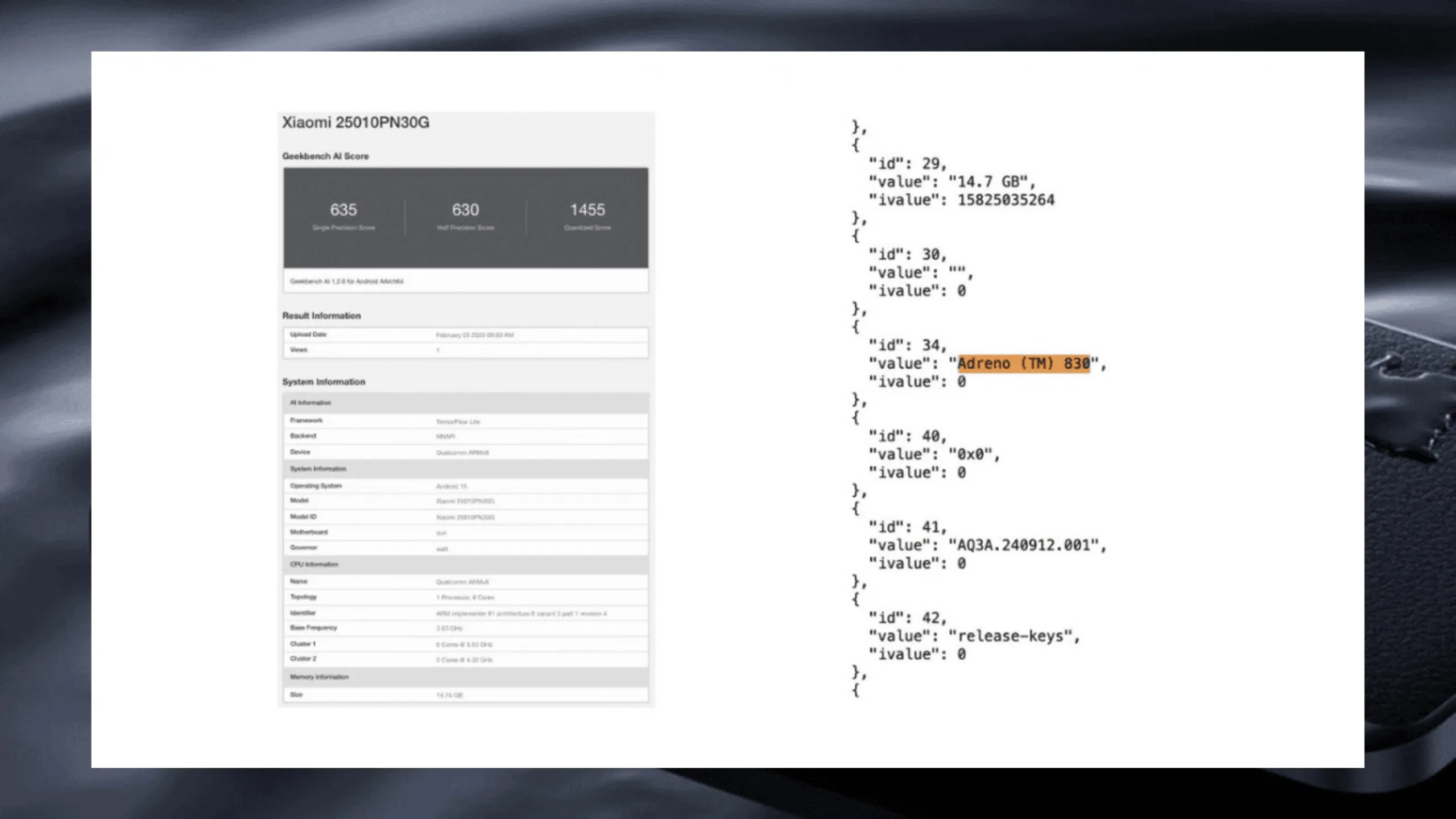Click the 'Cluster 2' row label
The image size is (1456, 819).
tap(303, 659)
